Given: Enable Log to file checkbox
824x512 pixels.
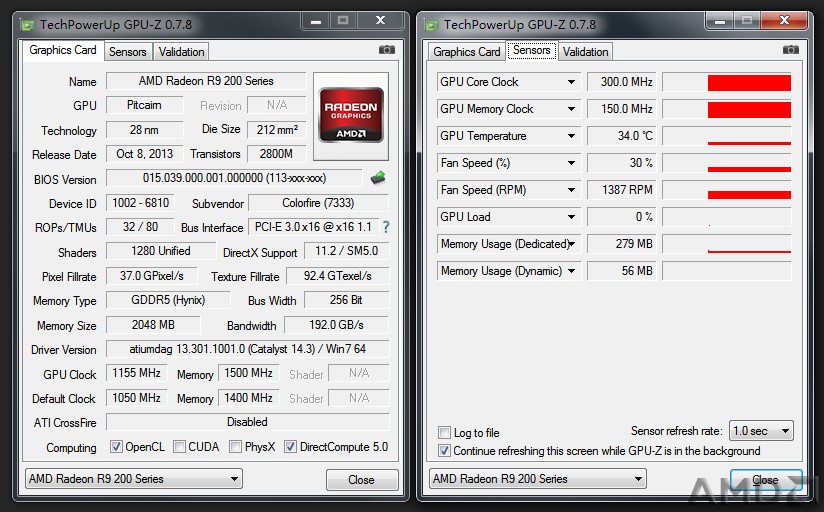Looking at the screenshot, I should pyautogui.click(x=445, y=433).
